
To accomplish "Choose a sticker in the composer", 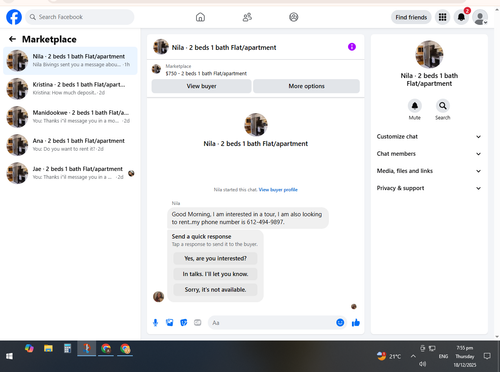I will coord(184,323).
